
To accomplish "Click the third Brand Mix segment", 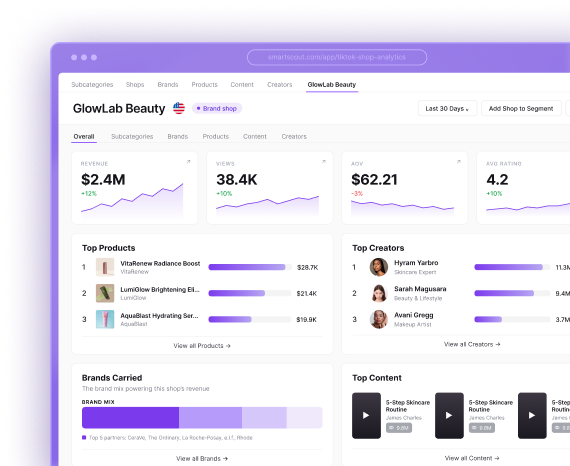I will (264, 418).
